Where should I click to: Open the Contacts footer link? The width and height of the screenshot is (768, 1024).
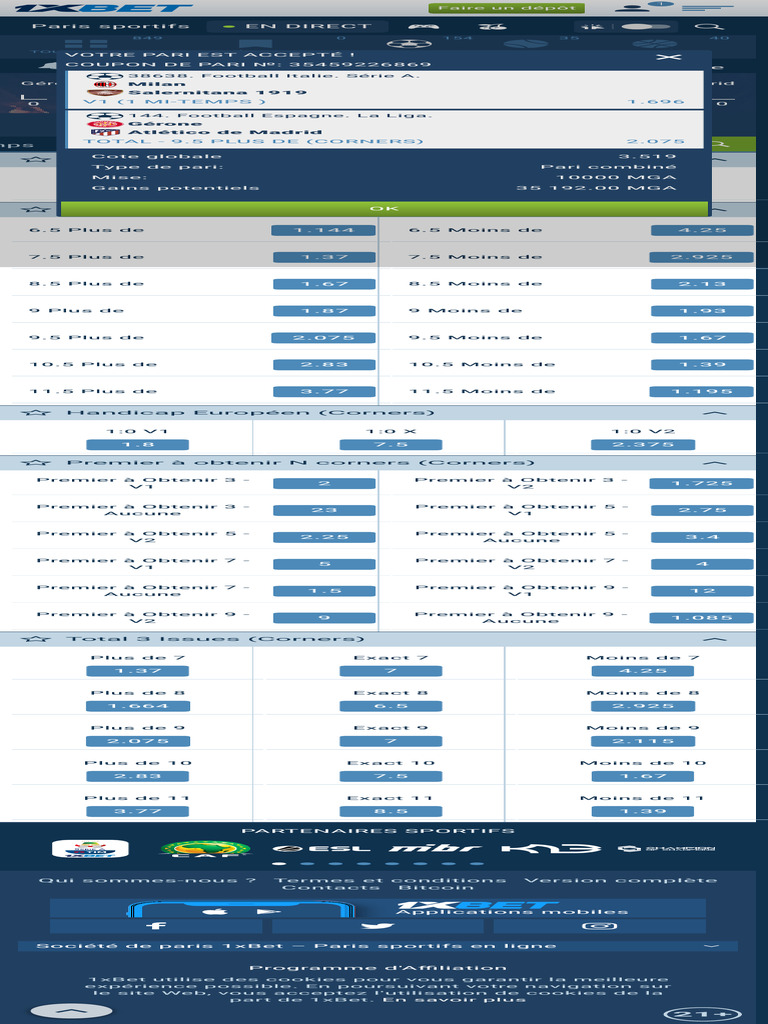[330, 888]
